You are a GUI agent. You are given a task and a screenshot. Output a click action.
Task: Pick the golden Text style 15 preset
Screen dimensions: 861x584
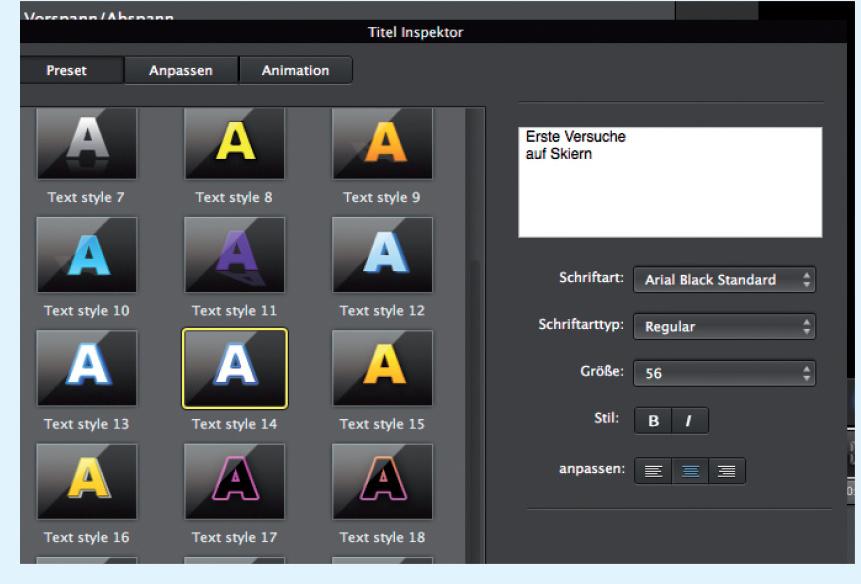(x=382, y=368)
